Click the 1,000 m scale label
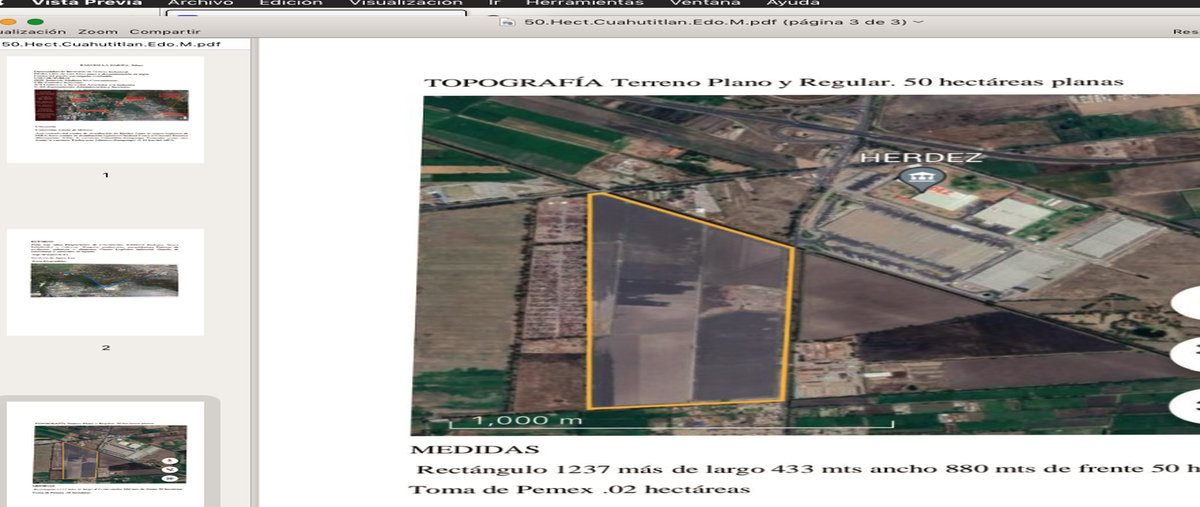 pyautogui.click(x=527, y=420)
